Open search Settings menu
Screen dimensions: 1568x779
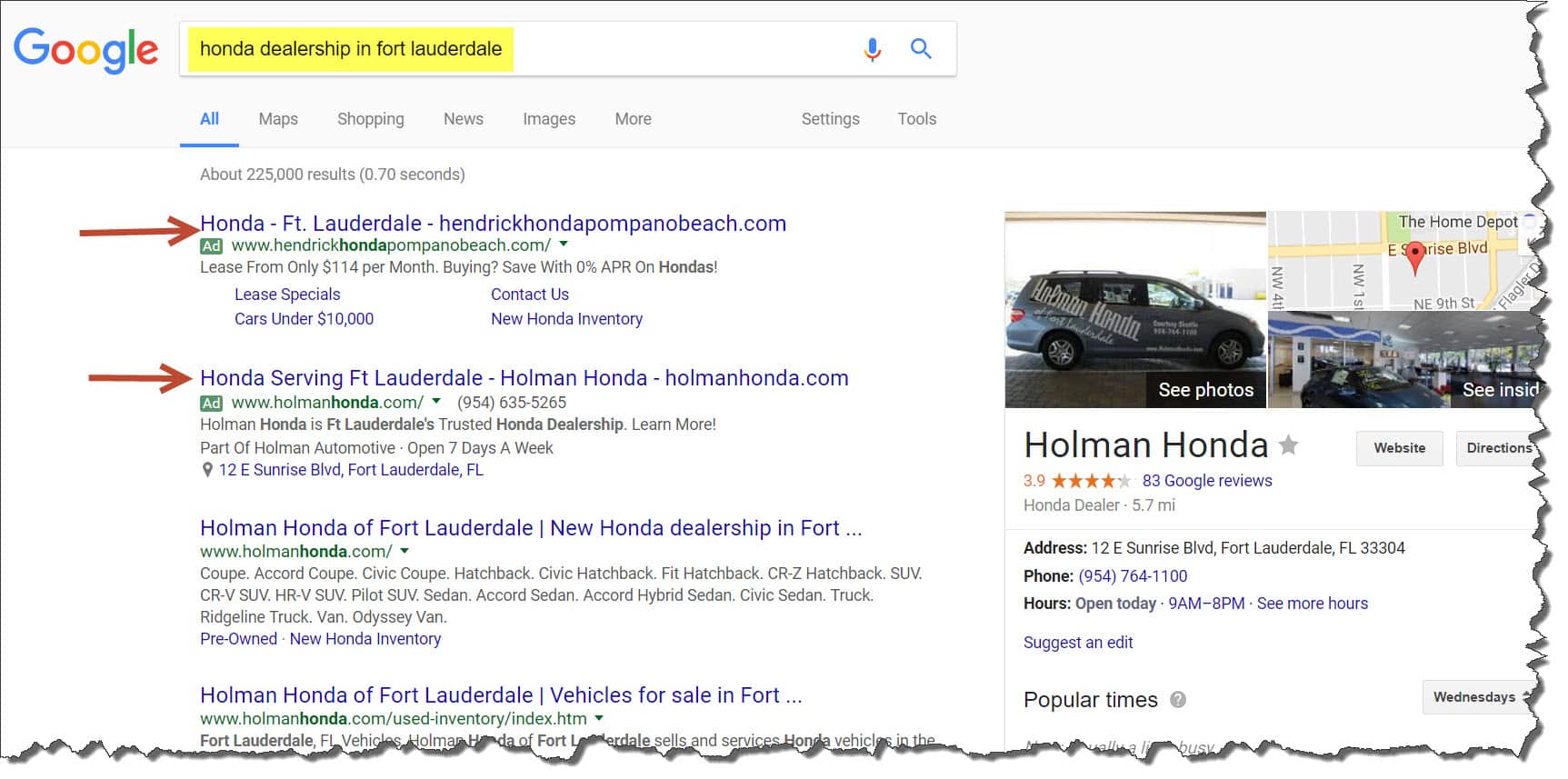pyautogui.click(x=831, y=119)
